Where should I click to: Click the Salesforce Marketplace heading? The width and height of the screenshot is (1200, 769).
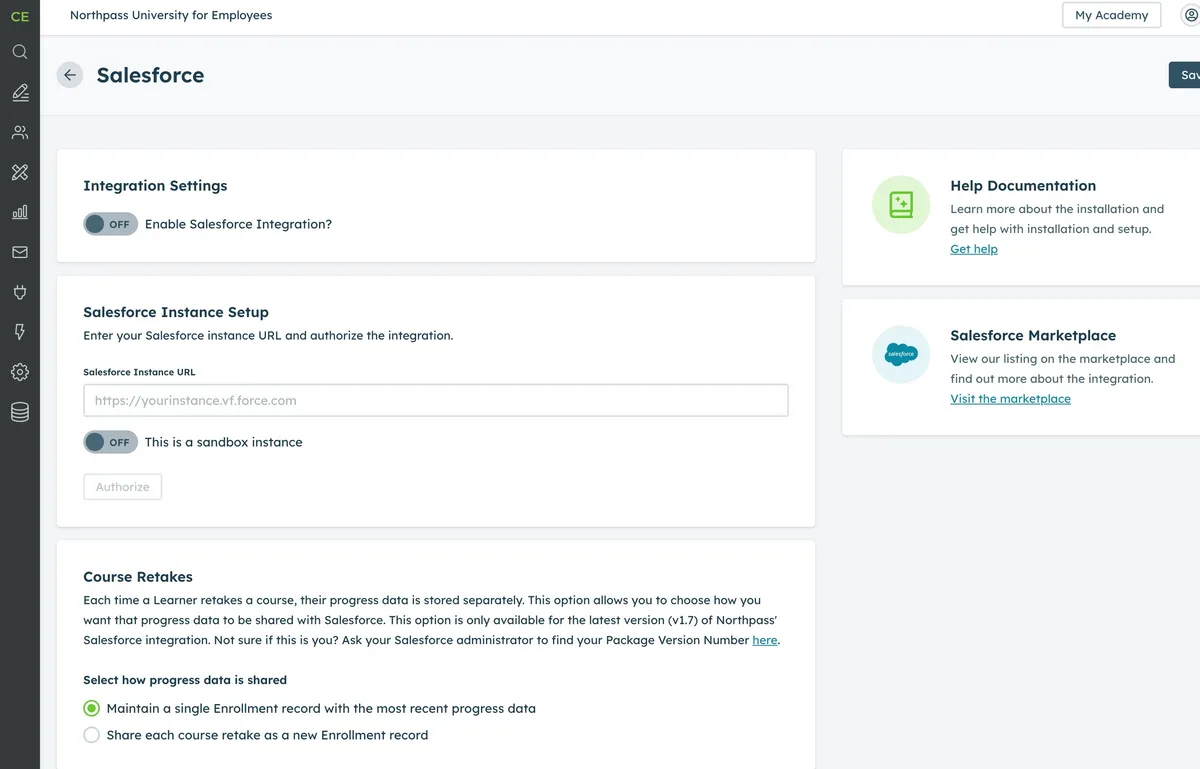tap(1033, 336)
